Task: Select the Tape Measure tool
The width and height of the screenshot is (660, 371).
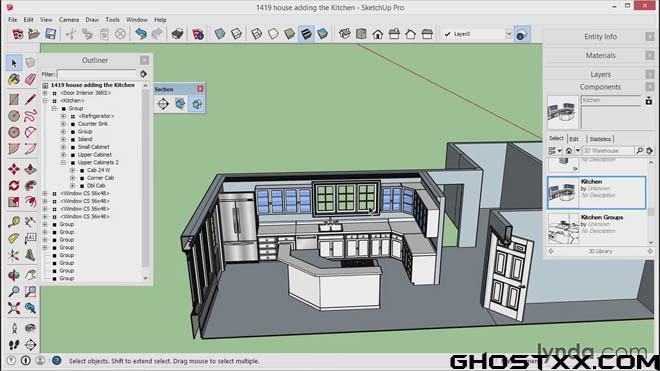Action: pos(14,222)
